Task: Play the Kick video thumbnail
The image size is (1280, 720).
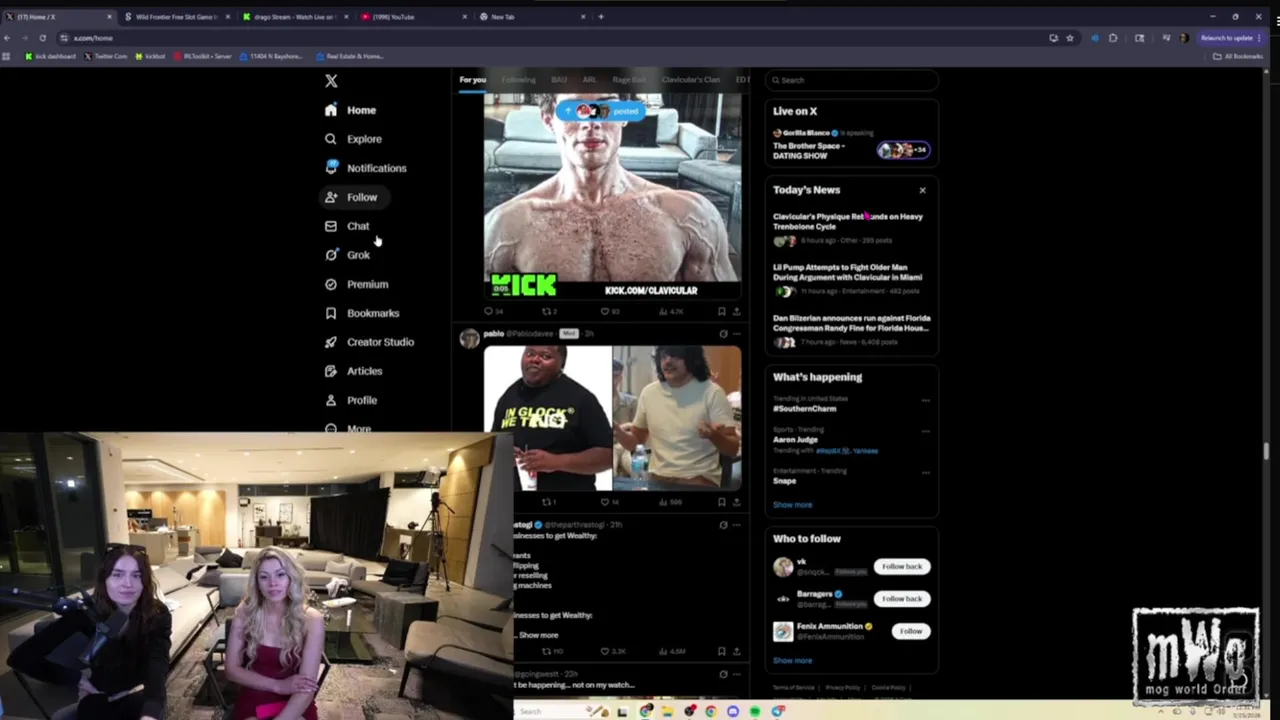Action: point(612,196)
